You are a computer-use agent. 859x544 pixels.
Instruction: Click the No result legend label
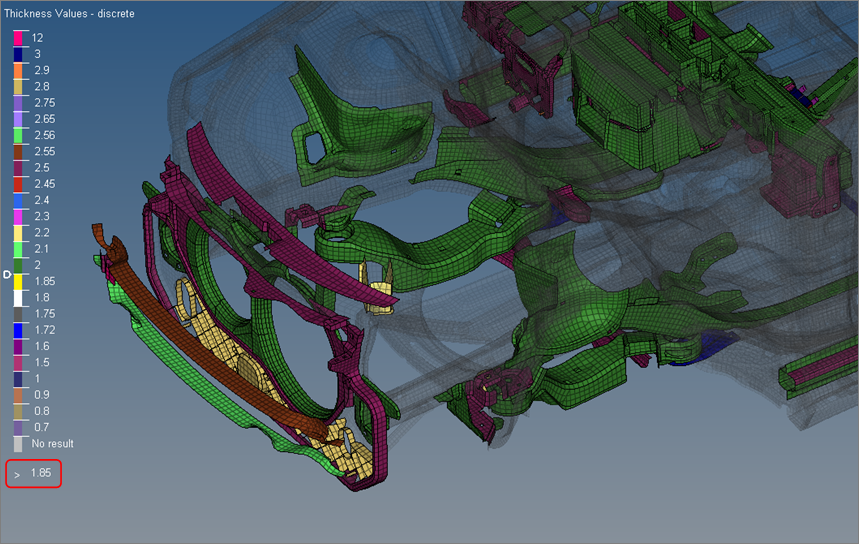point(52,443)
